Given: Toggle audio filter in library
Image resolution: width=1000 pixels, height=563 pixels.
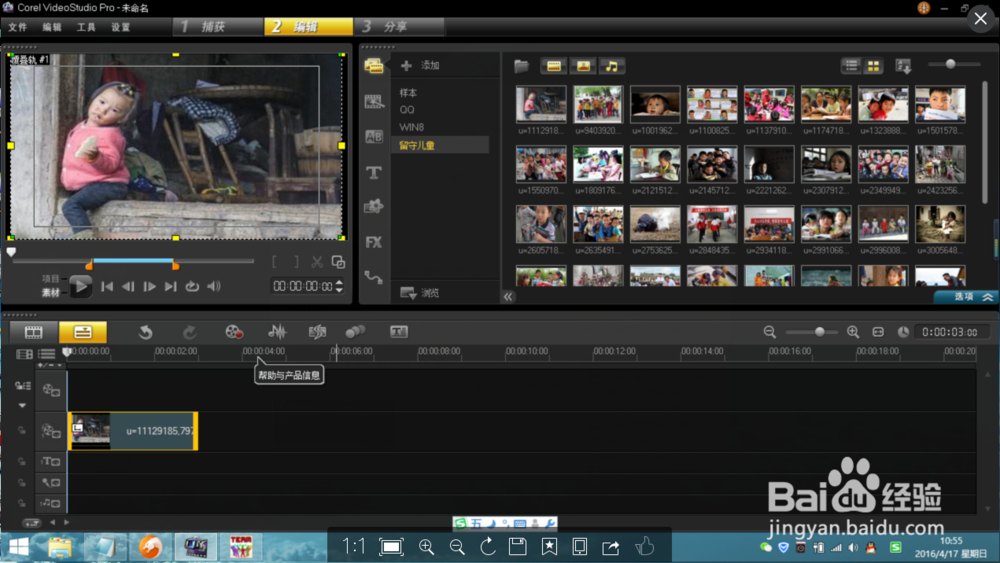Looking at the screenshot, I should tap(612, 66).
